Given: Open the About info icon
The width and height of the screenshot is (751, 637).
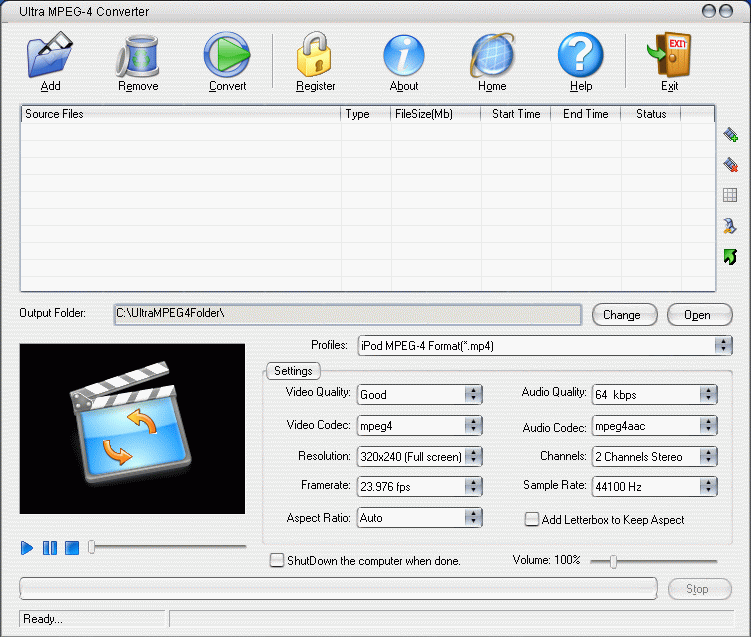Looking at the screenshot, I should click(404, 56).
